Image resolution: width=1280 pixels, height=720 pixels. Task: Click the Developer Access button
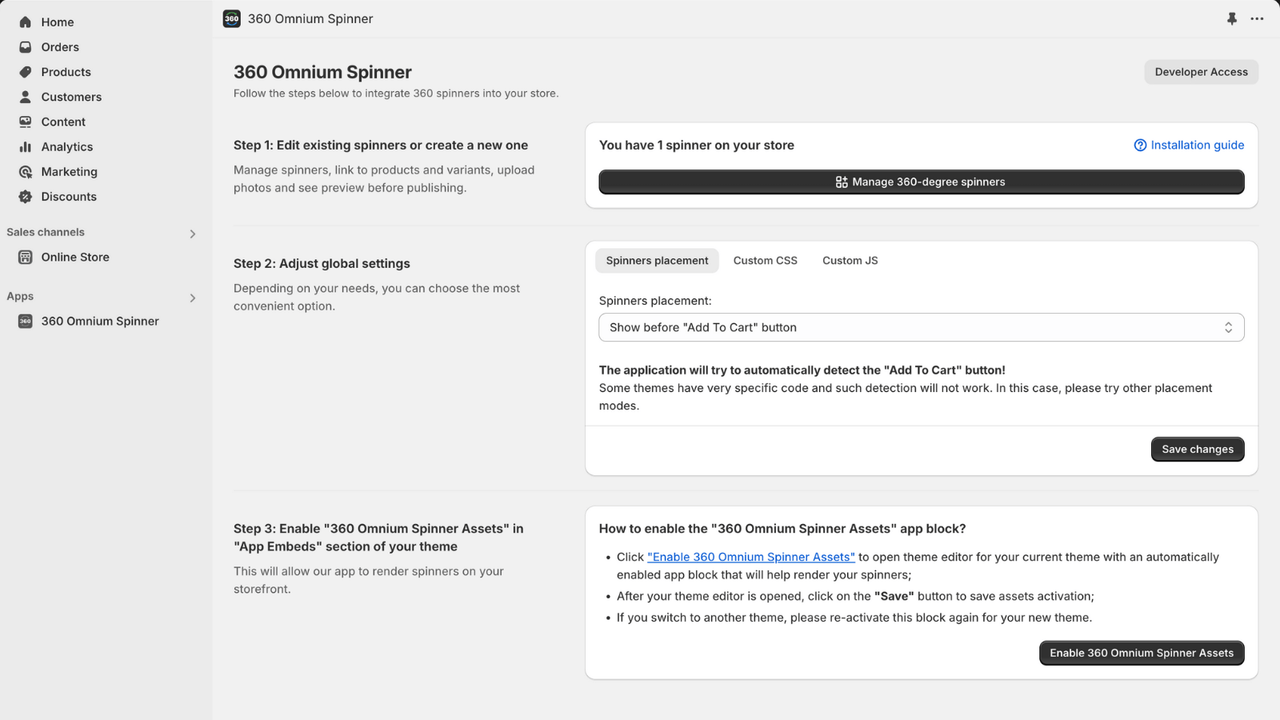click(x=1201, y=72)
